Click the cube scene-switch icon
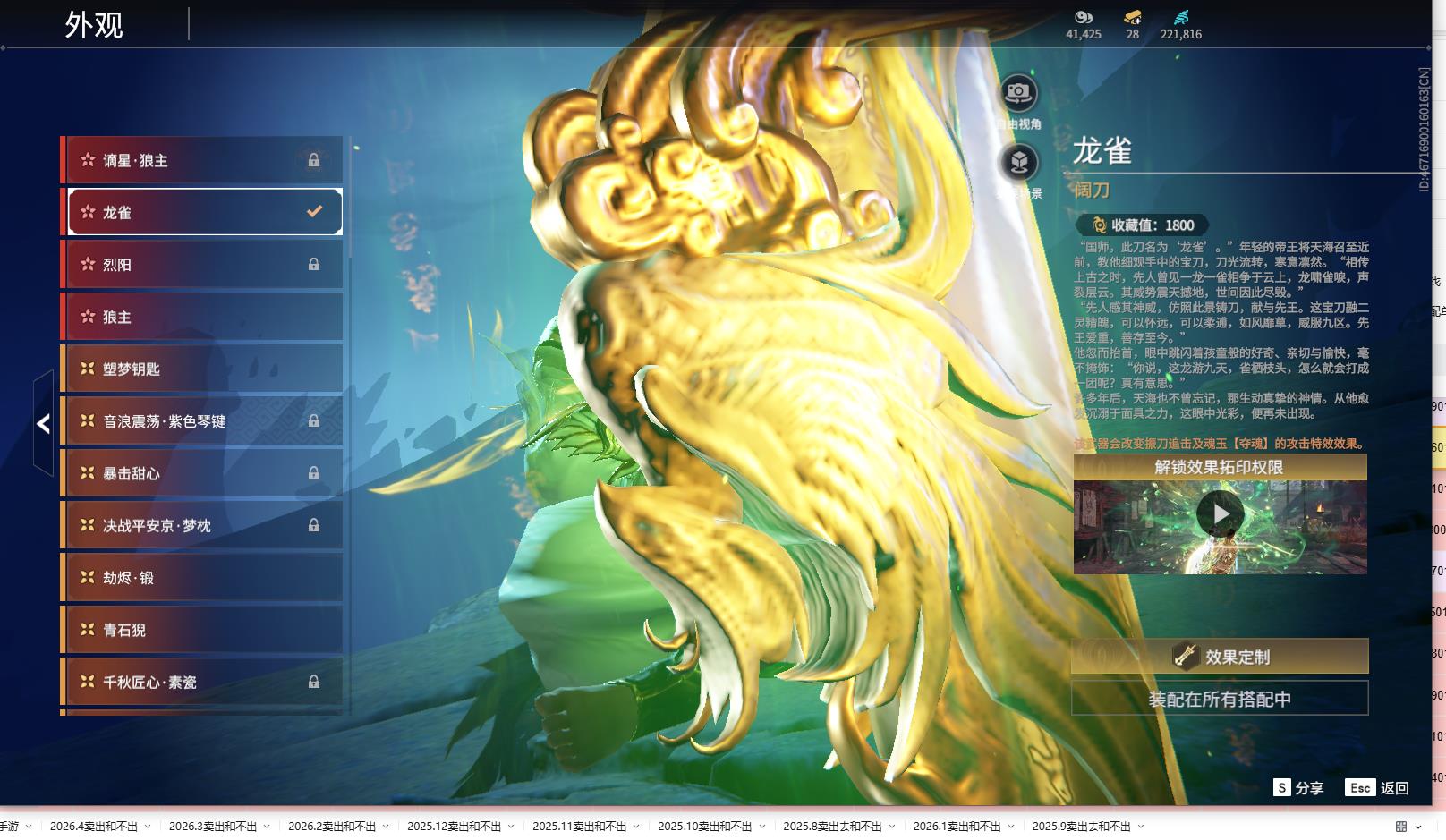The width and height of the screenshot is (1446, 840). pos(1018,163)
